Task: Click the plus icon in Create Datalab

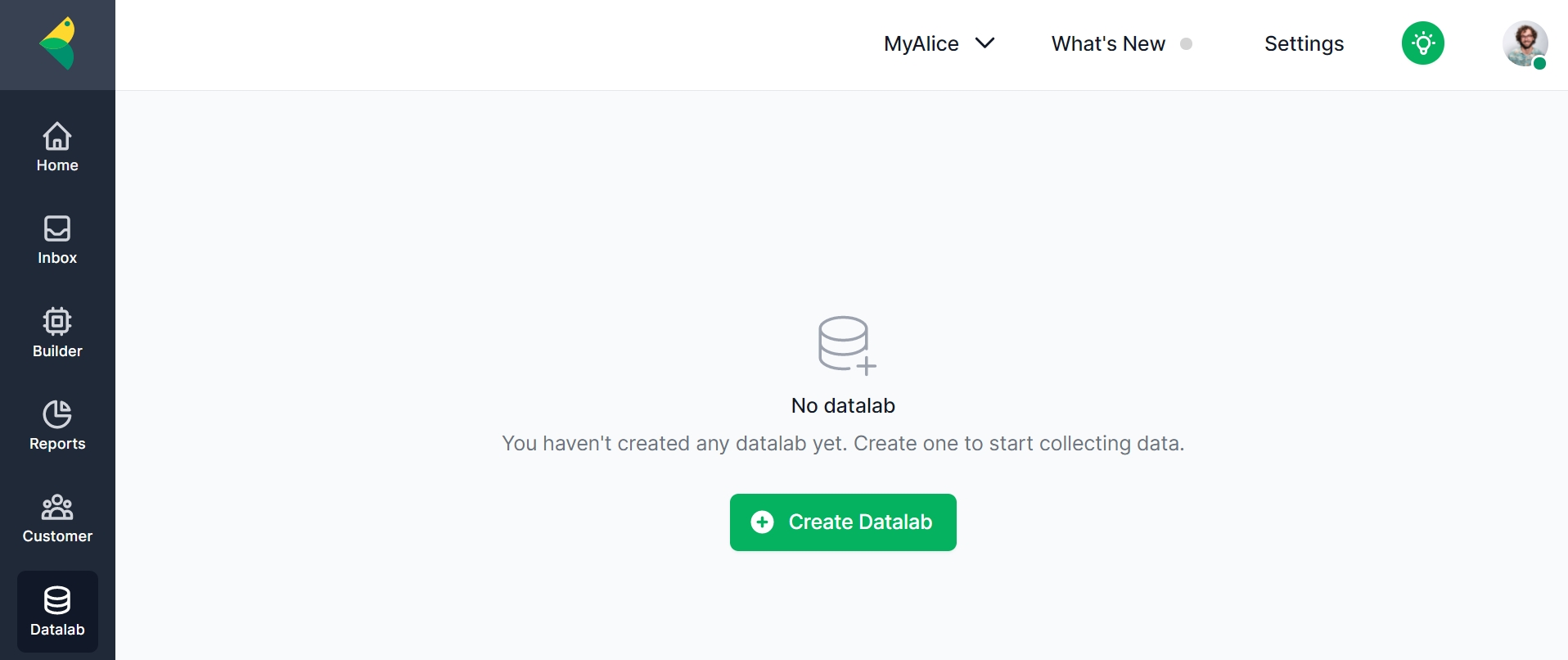Action: (762, 522)
